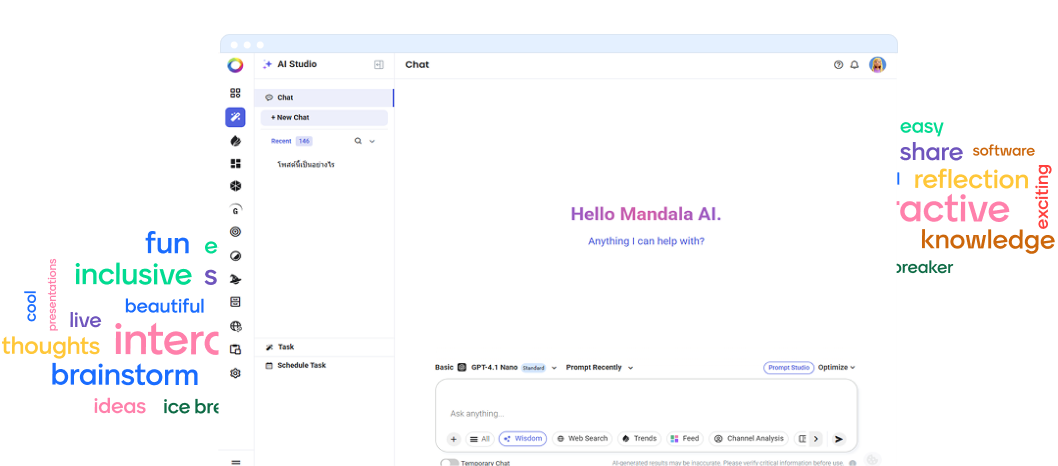
Task: Click the Standard model badge
Action: [534, 368]
